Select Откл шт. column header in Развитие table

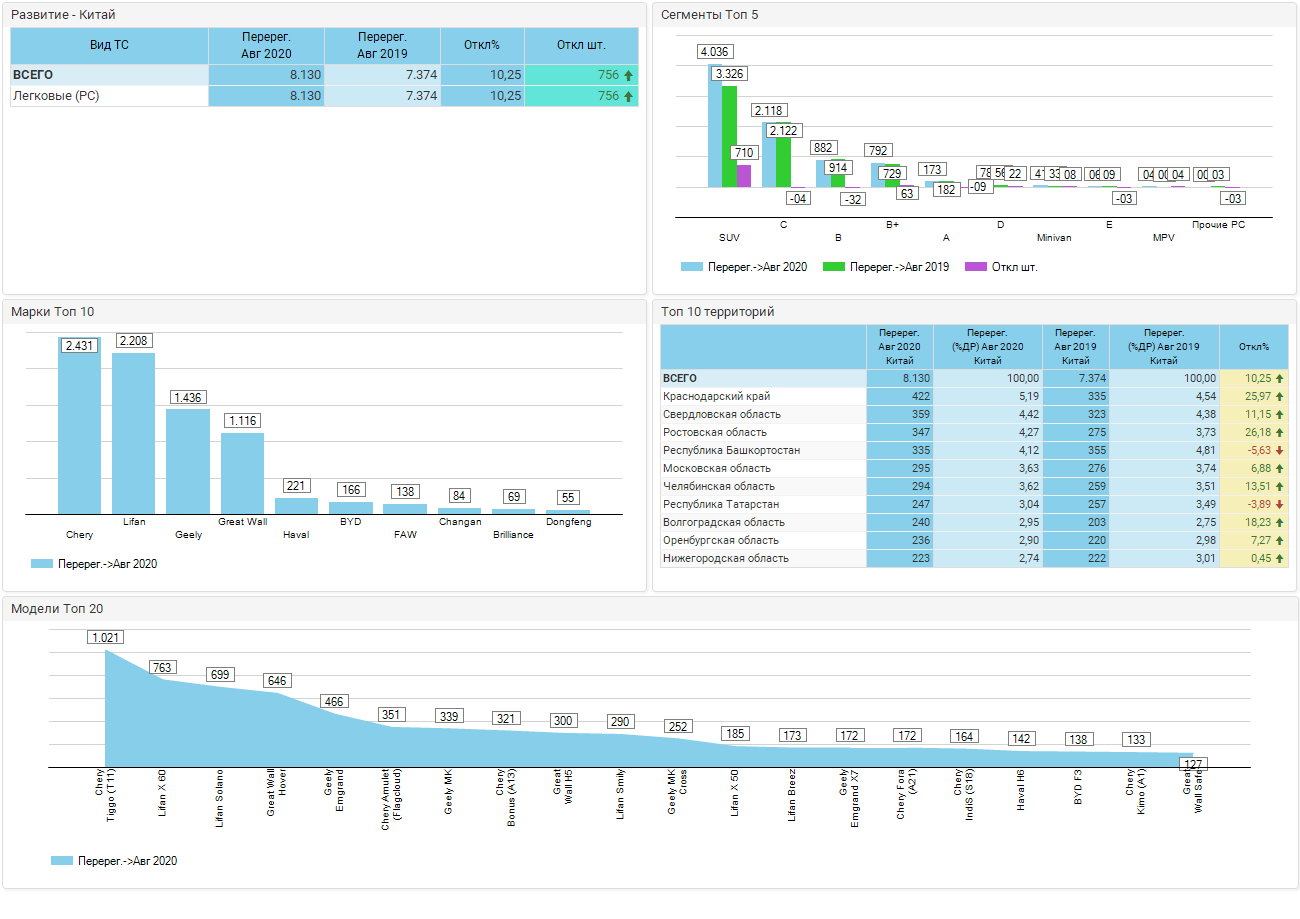582,46
